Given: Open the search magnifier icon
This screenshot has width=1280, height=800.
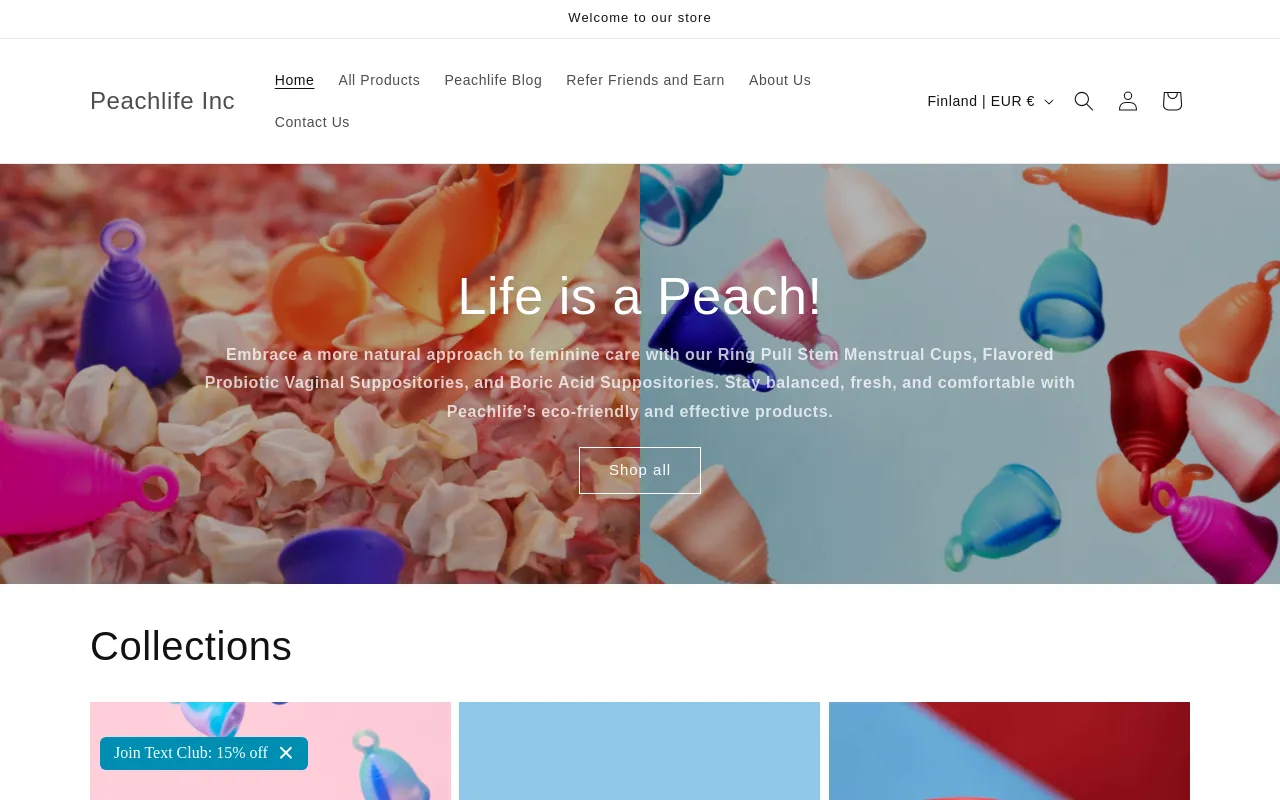Looking at the screenshot, I should tap(1084, 101).
